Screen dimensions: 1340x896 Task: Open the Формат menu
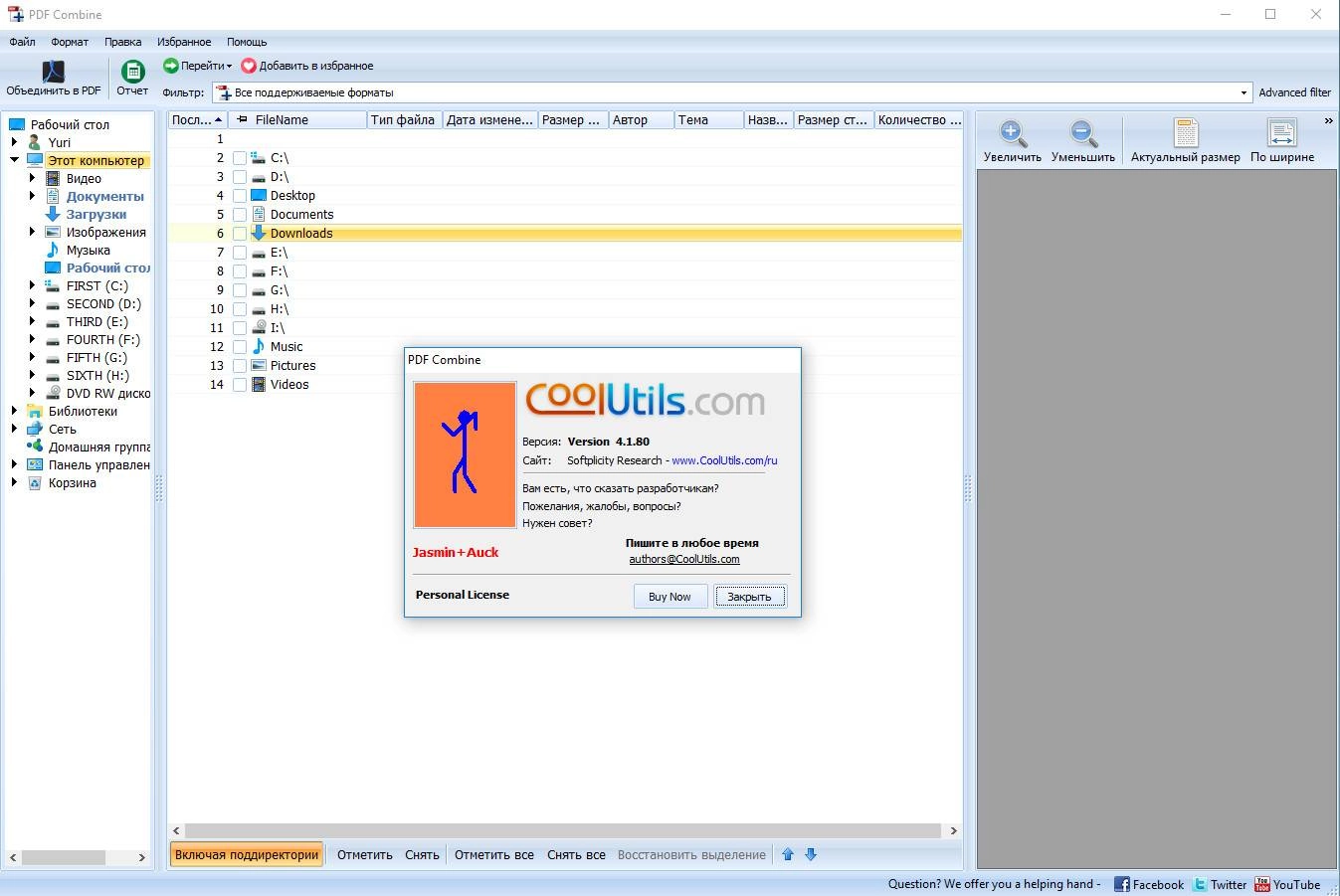click(x=70, y=42)
